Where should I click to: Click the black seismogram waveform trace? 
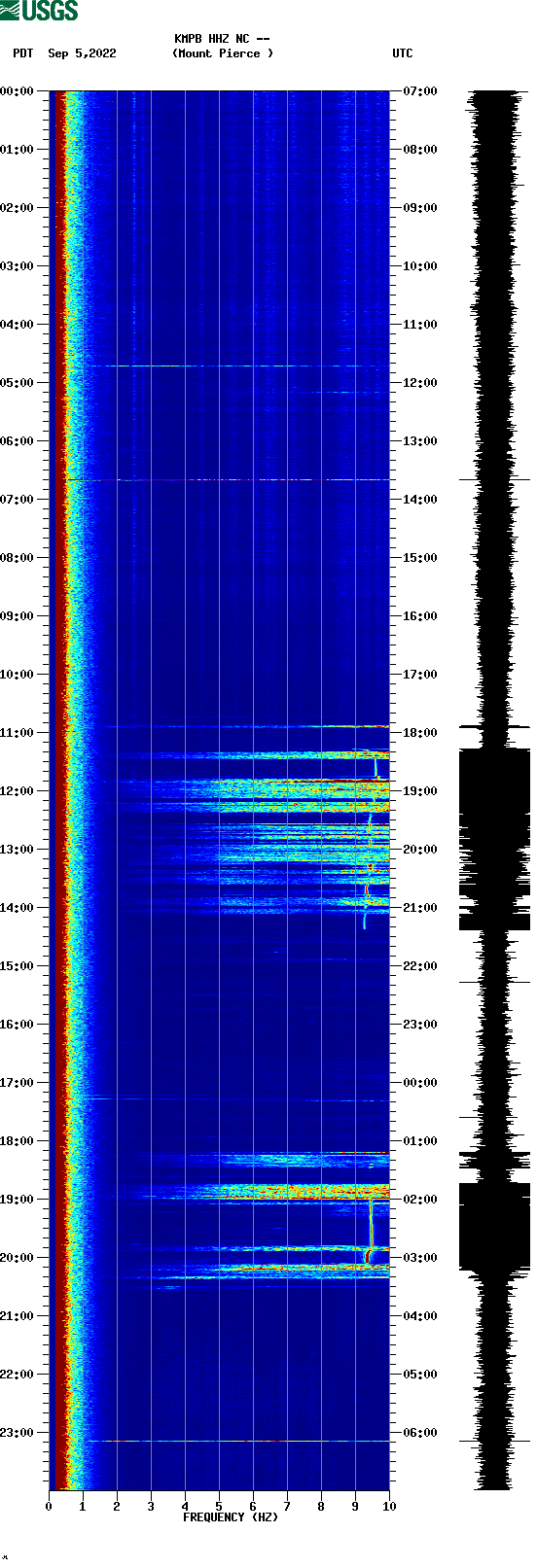pos(494,790)
